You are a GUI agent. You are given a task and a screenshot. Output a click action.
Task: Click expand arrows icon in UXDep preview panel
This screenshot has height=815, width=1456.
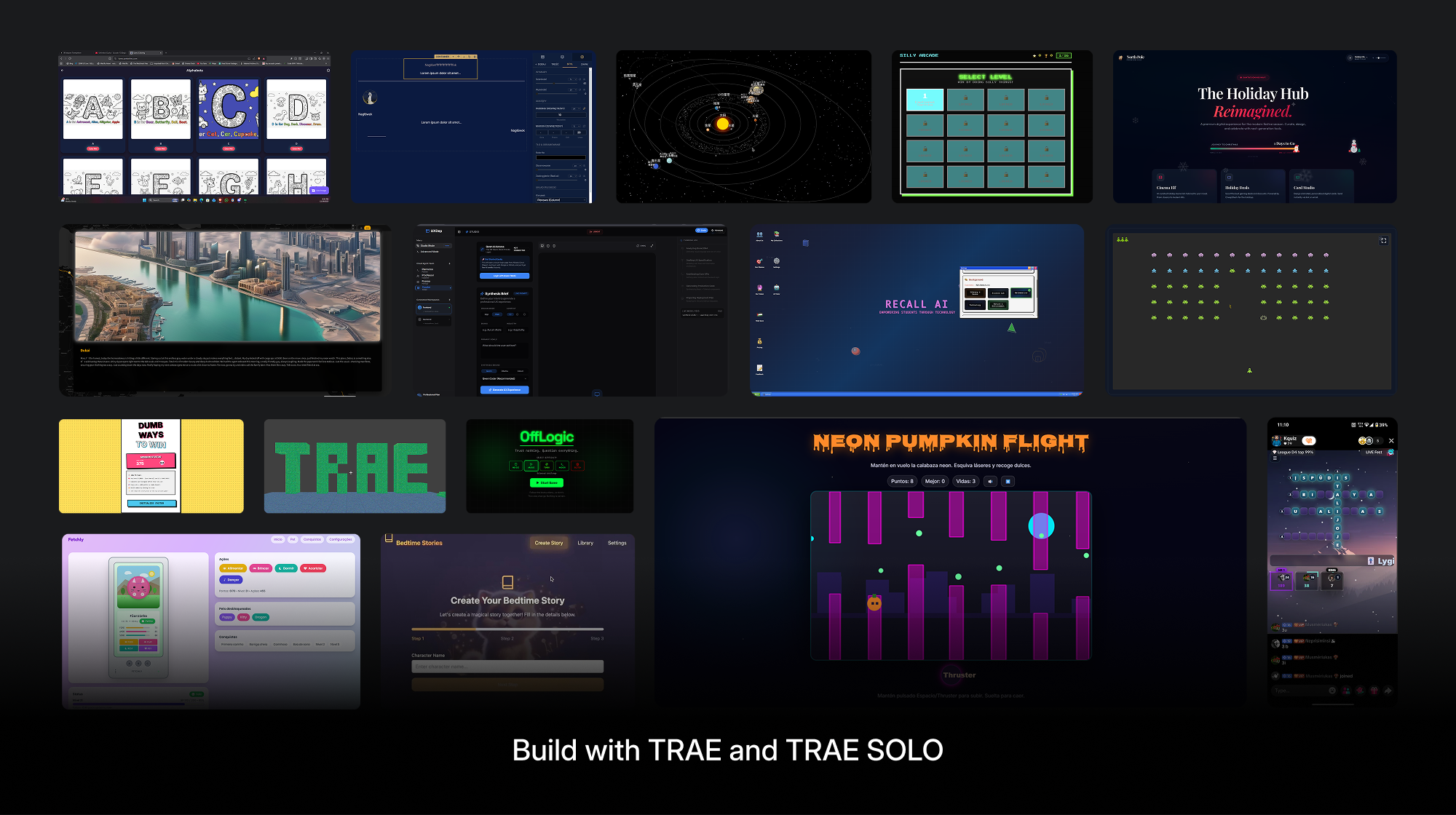[x=652, y=246]
